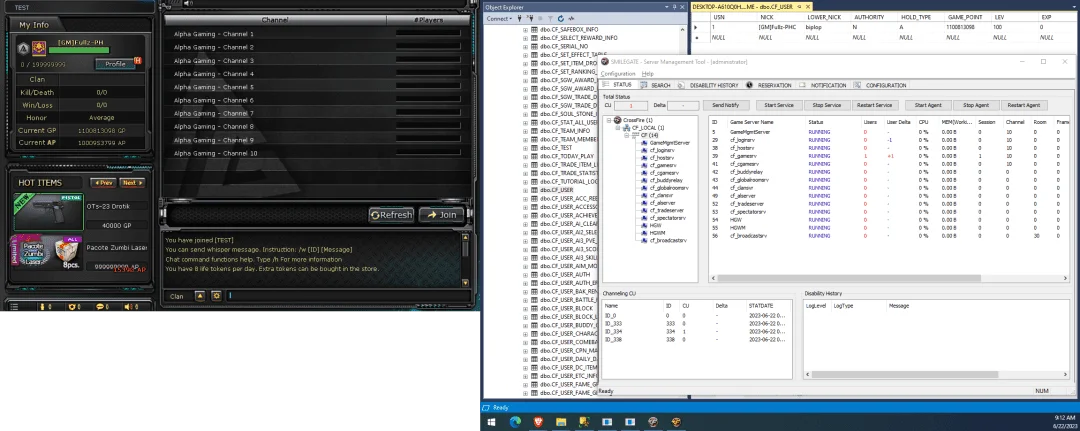Open SQL Server Management Studio taskbar icon

[583, 421]
